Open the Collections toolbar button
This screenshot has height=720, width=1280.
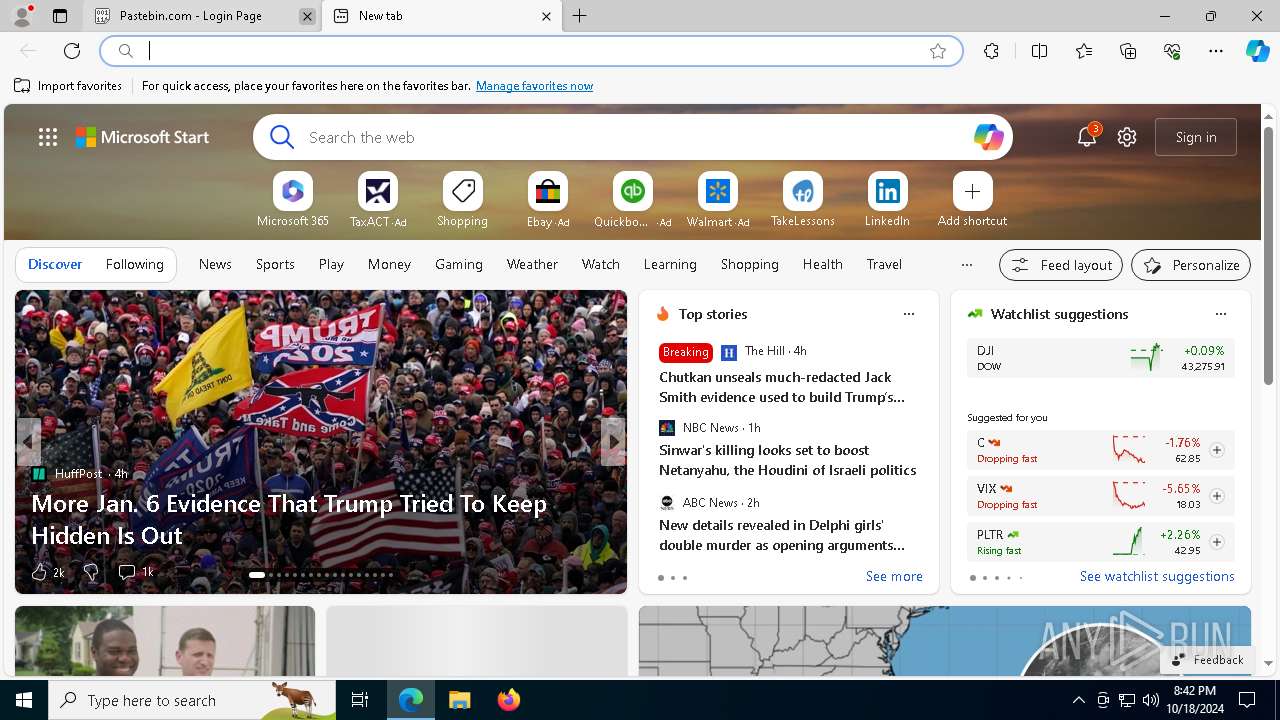point(1128,51)
